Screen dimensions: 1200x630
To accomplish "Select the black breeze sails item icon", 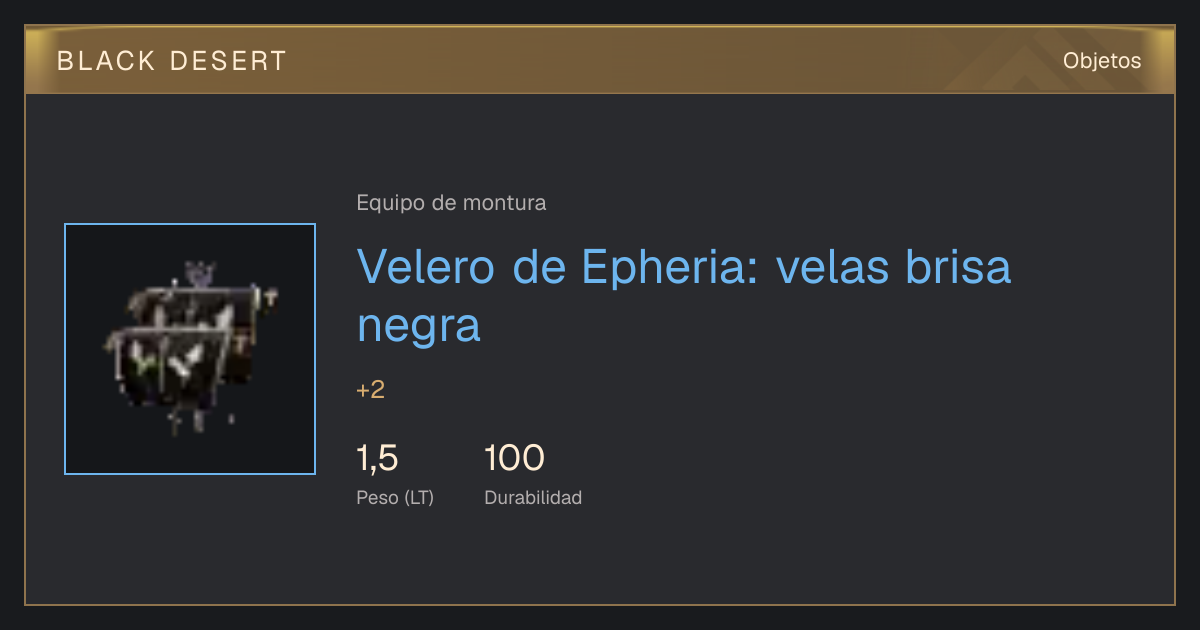I will coord(190,349).
